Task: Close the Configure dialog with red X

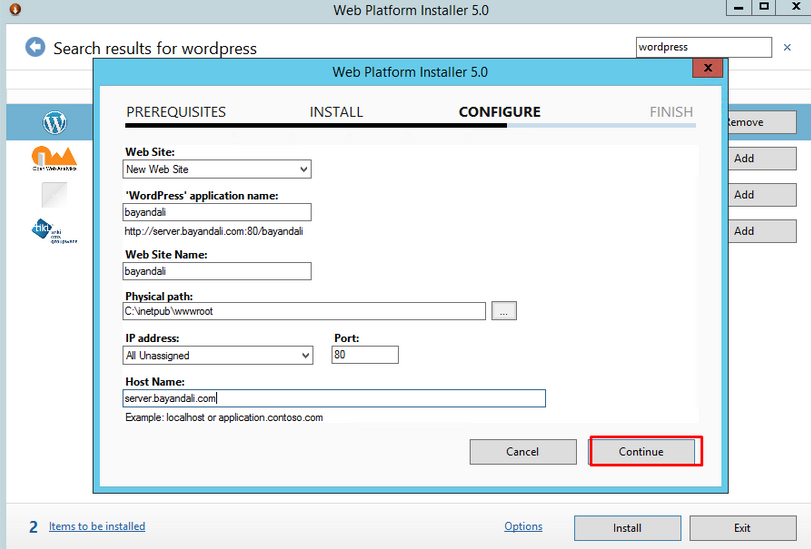Action: [x=708, y=68]
